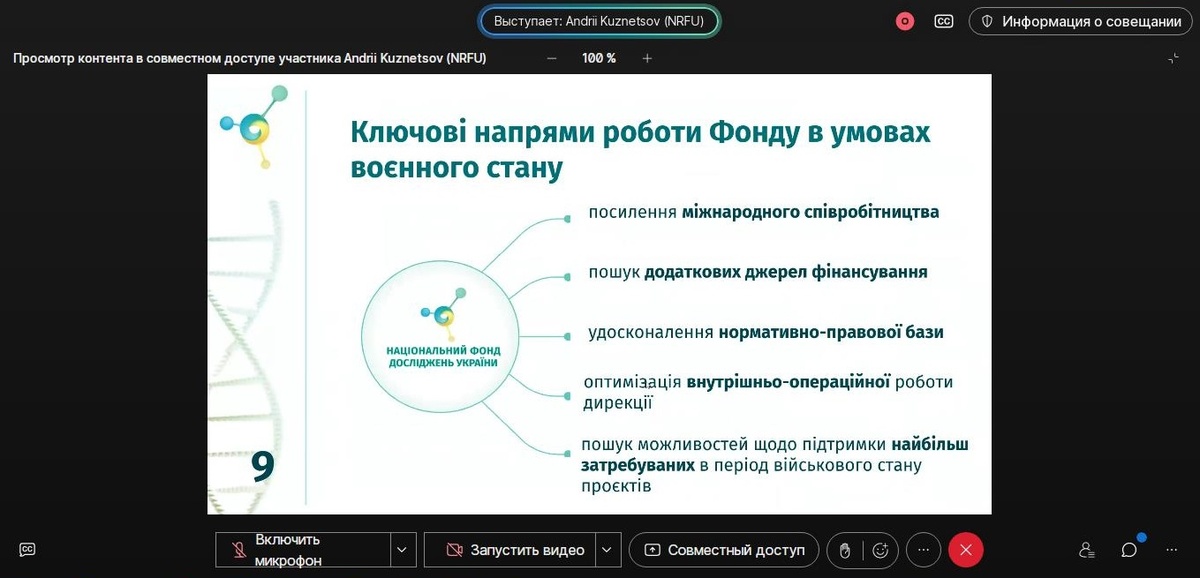Click the CC icon in top bar
1200x578 pixels.
[x=943, y=21]
